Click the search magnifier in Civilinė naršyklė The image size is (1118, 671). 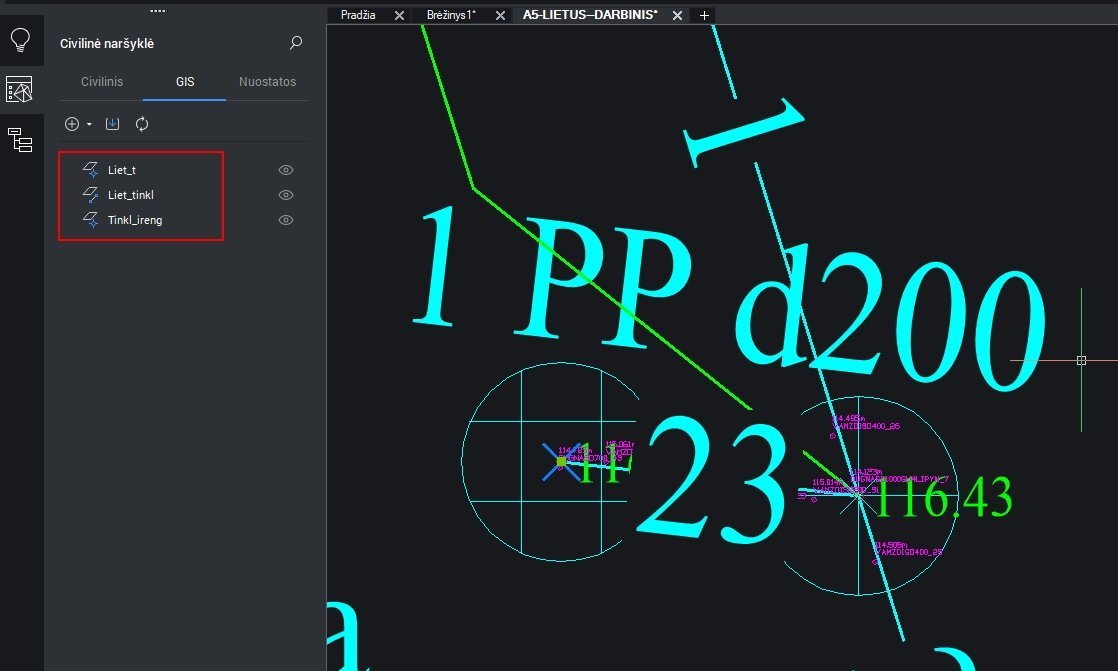[x=295, y=43]
